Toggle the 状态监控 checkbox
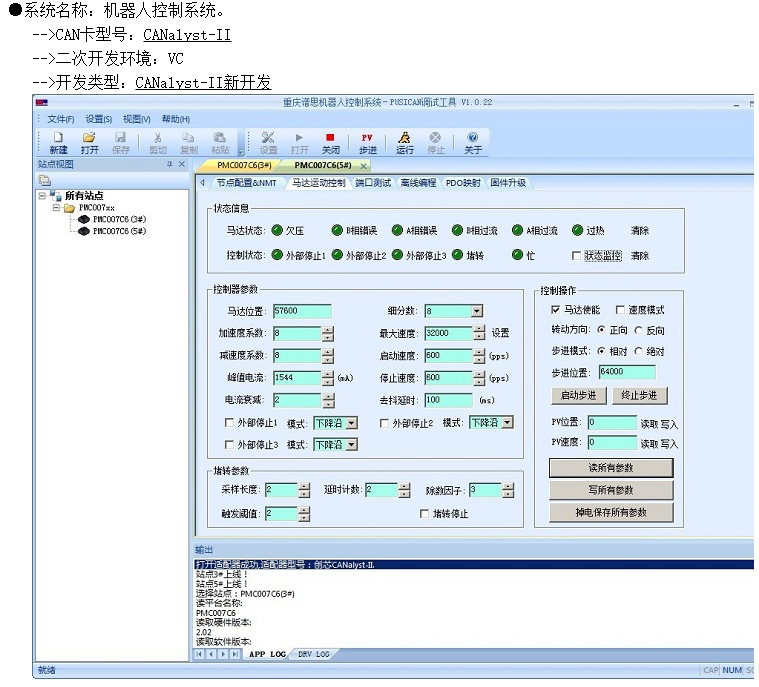 [576, 255]
